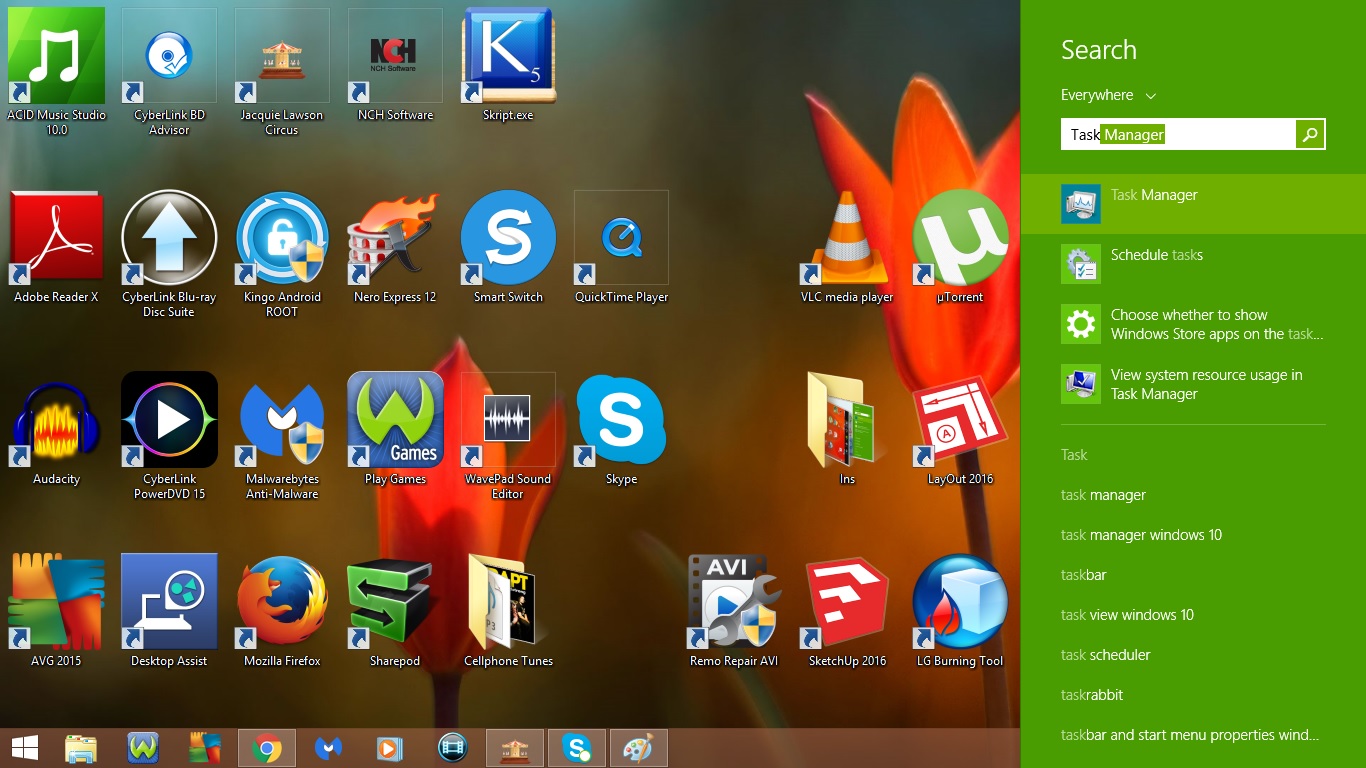Open the Windows Start button

pyautogui.click(x=25, y=748)
